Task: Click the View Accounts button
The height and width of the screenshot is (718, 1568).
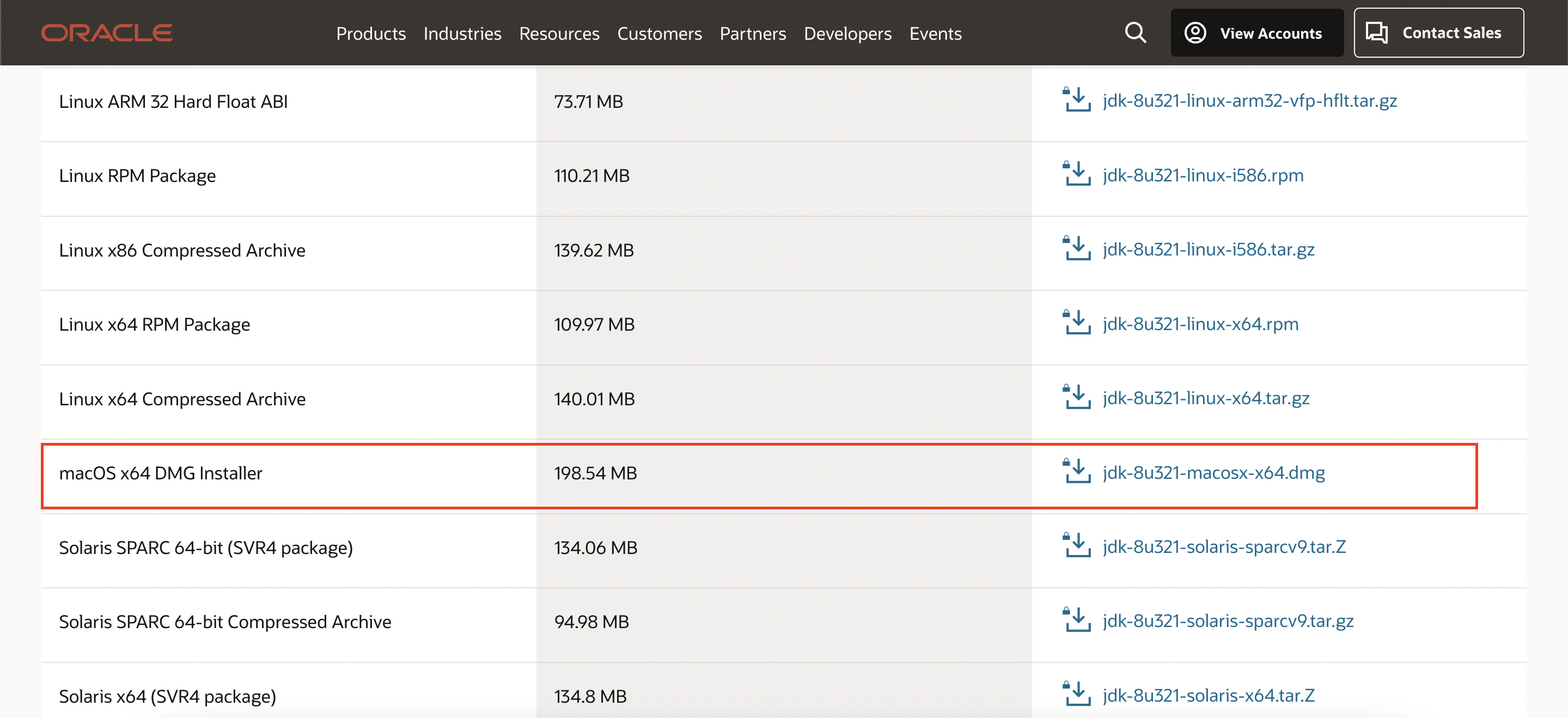Action: (1257, 33)
